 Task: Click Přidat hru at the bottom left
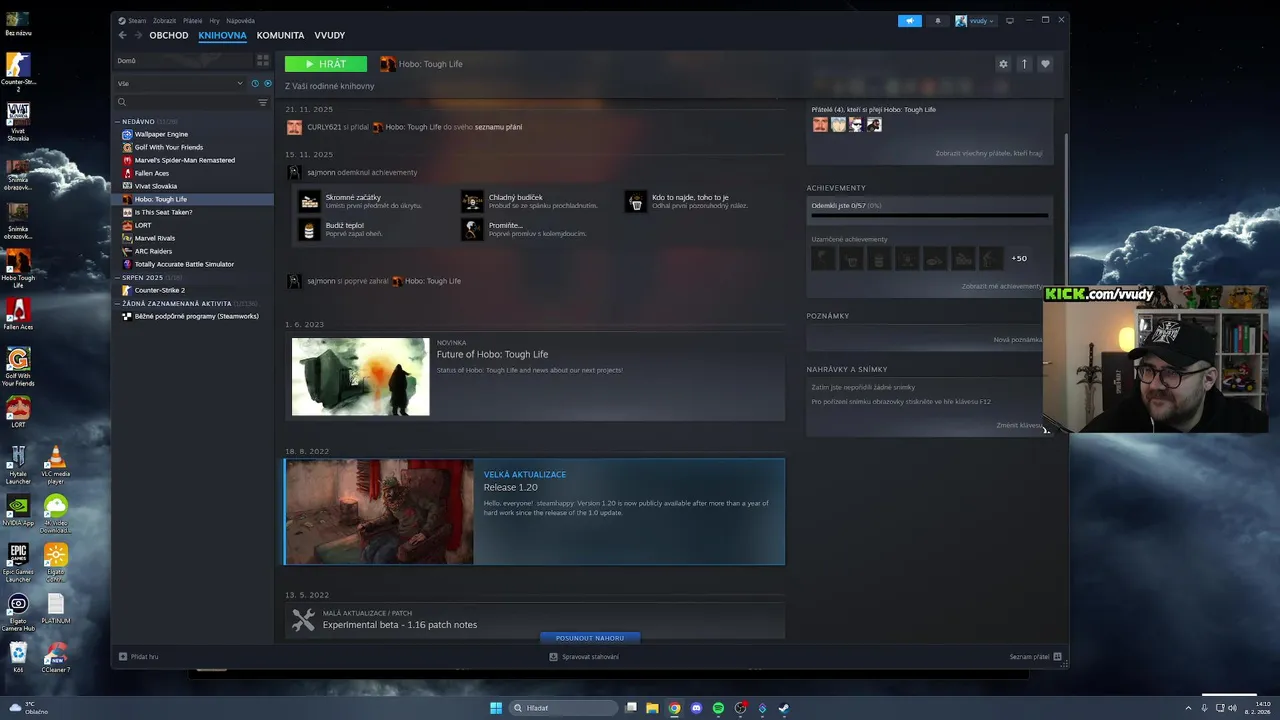pyautogui.click(x=139, y=657)
